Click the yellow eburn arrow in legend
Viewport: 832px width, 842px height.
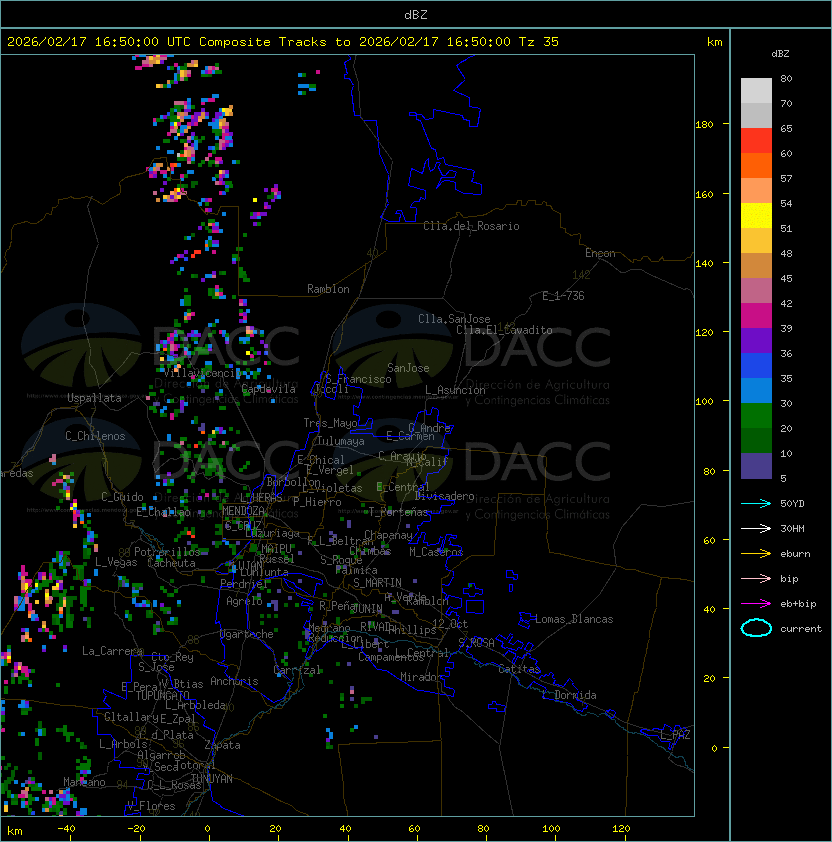756,554
